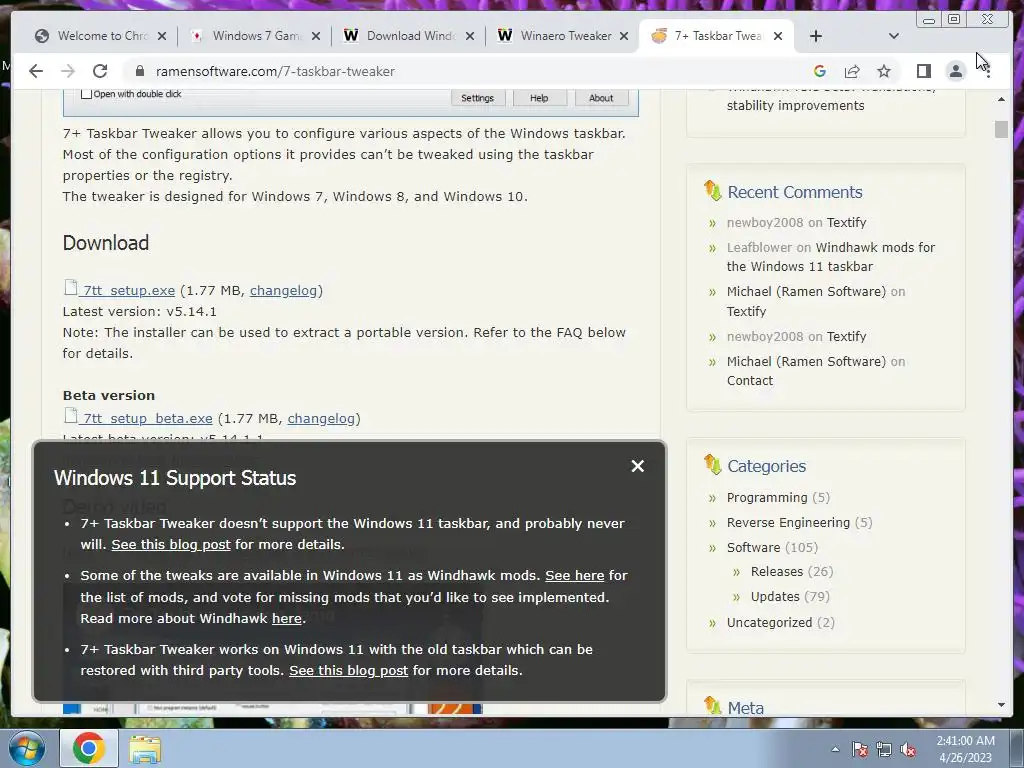
Task: Open the changelog link next to 7tt_setup.exe
Action: [283, 290]
